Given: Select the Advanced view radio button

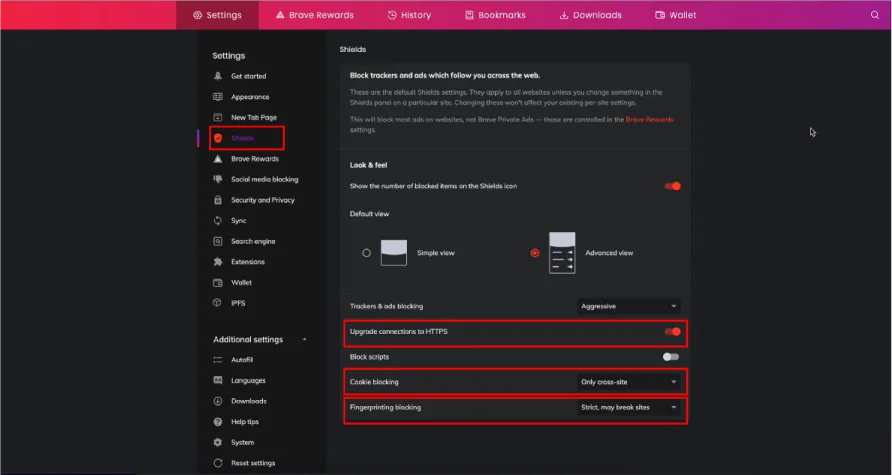Looking at the screenshot, I should [535, 253].
